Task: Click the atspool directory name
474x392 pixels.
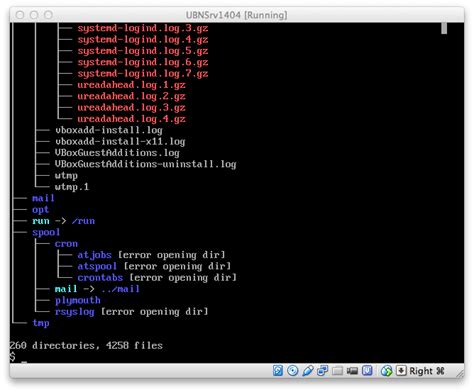Action: pos(97,266)
